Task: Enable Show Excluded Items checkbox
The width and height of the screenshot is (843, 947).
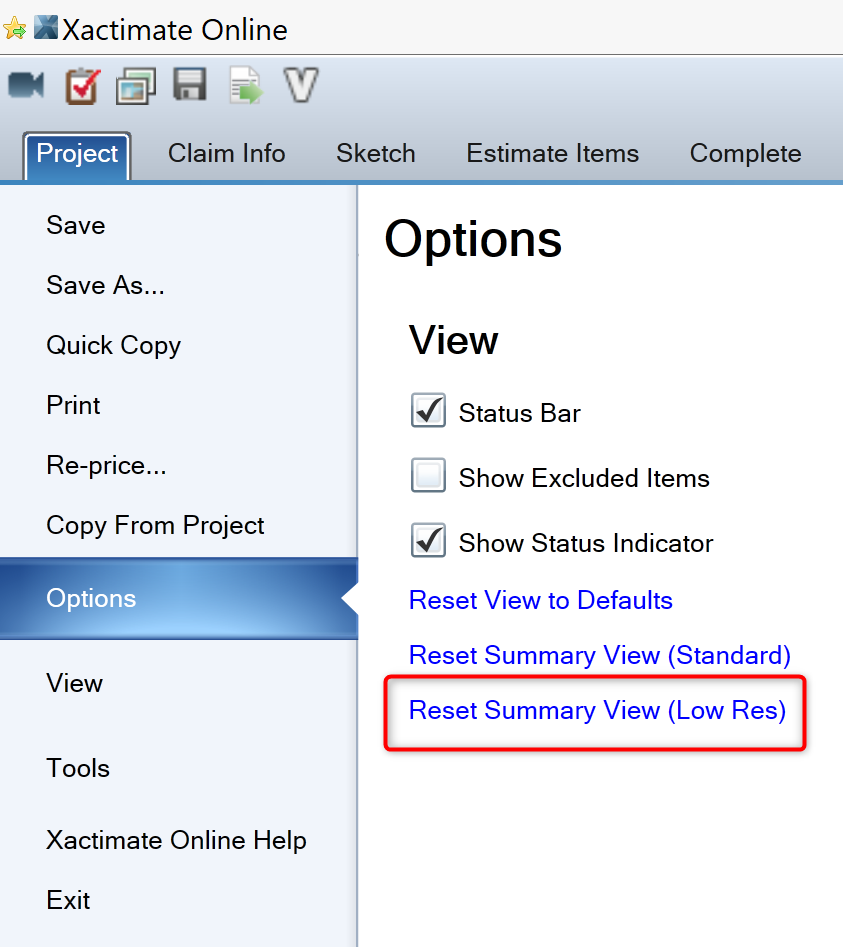Action: pyautogui.click(x=428, y=475)
